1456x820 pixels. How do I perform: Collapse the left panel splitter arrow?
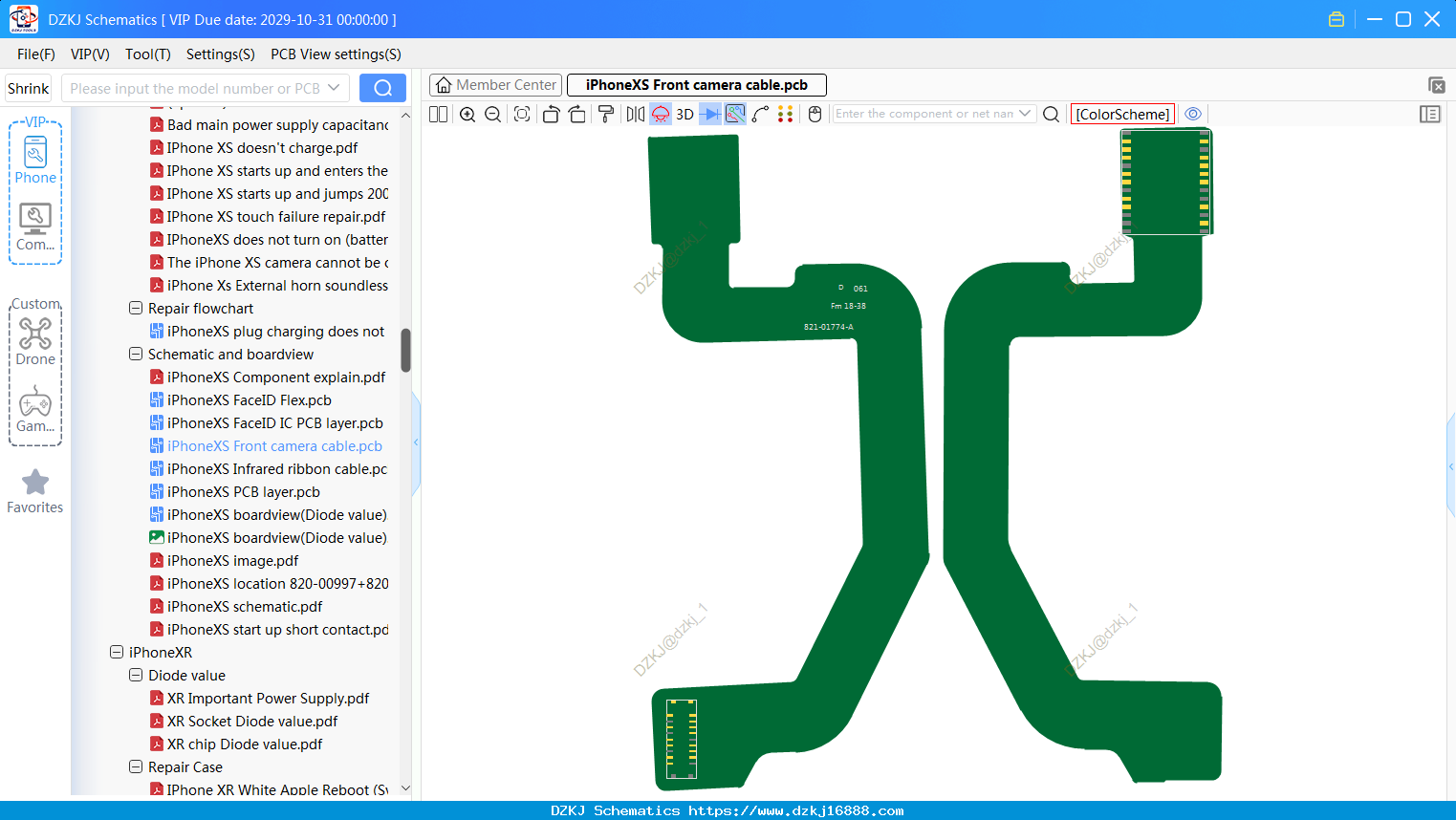(x=416, y=442)
